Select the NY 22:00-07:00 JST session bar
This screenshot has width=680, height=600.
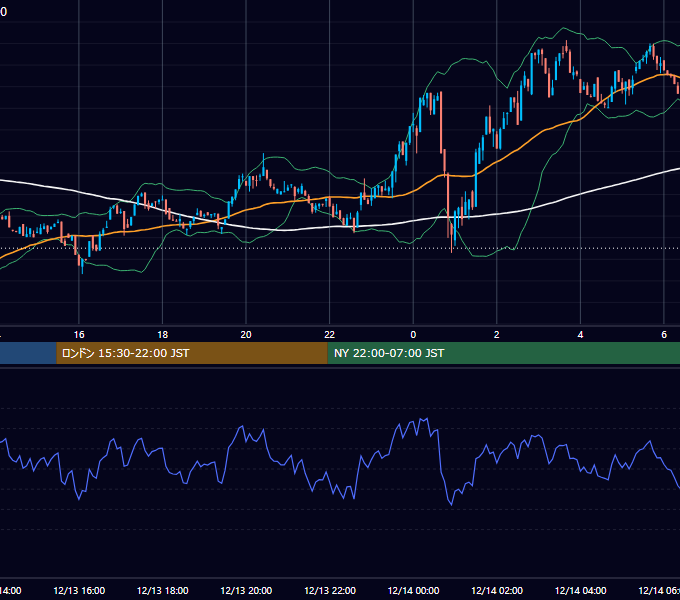tap(503, 353)
